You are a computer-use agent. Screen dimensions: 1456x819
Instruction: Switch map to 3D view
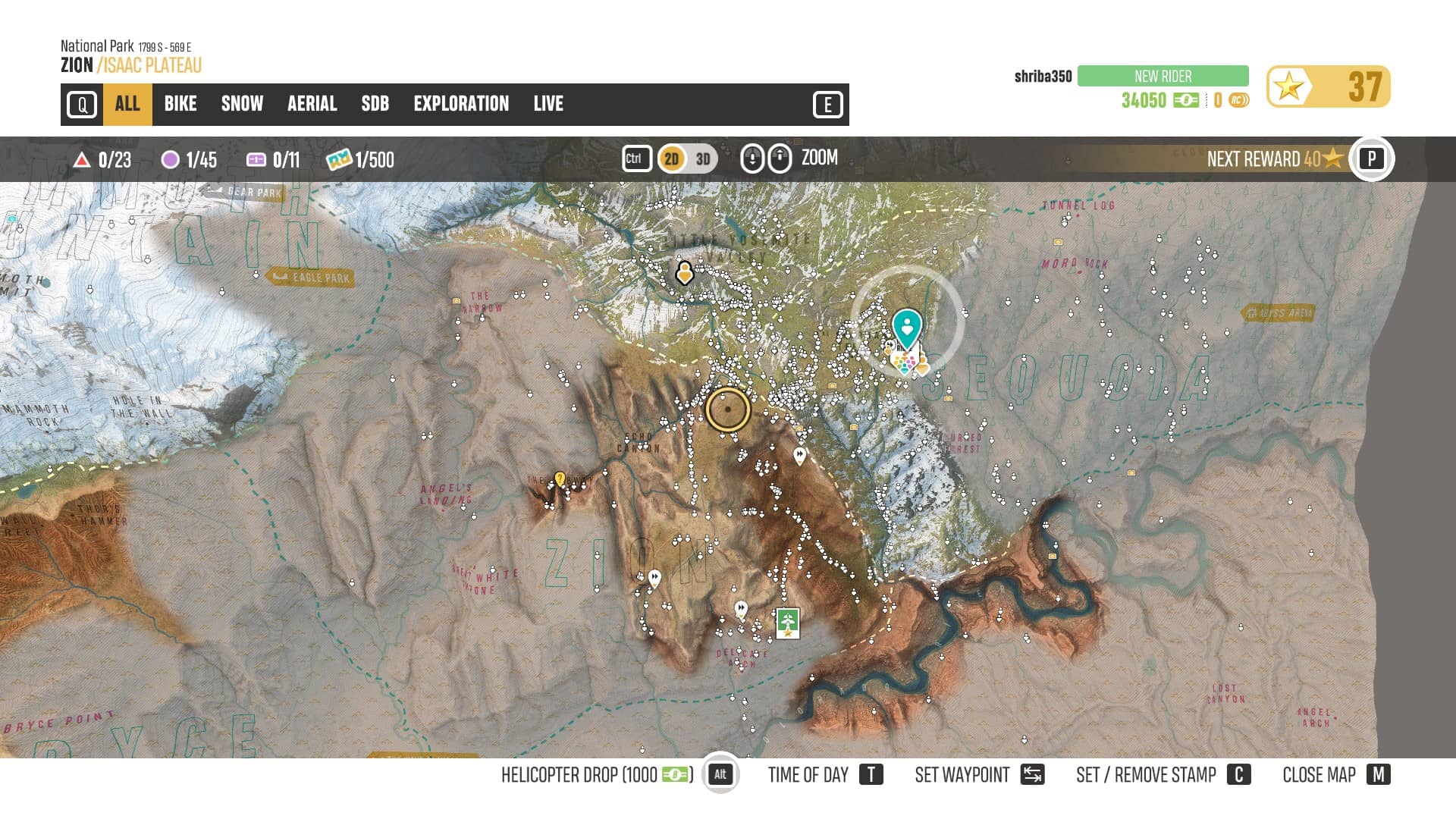tap(703, 158)
